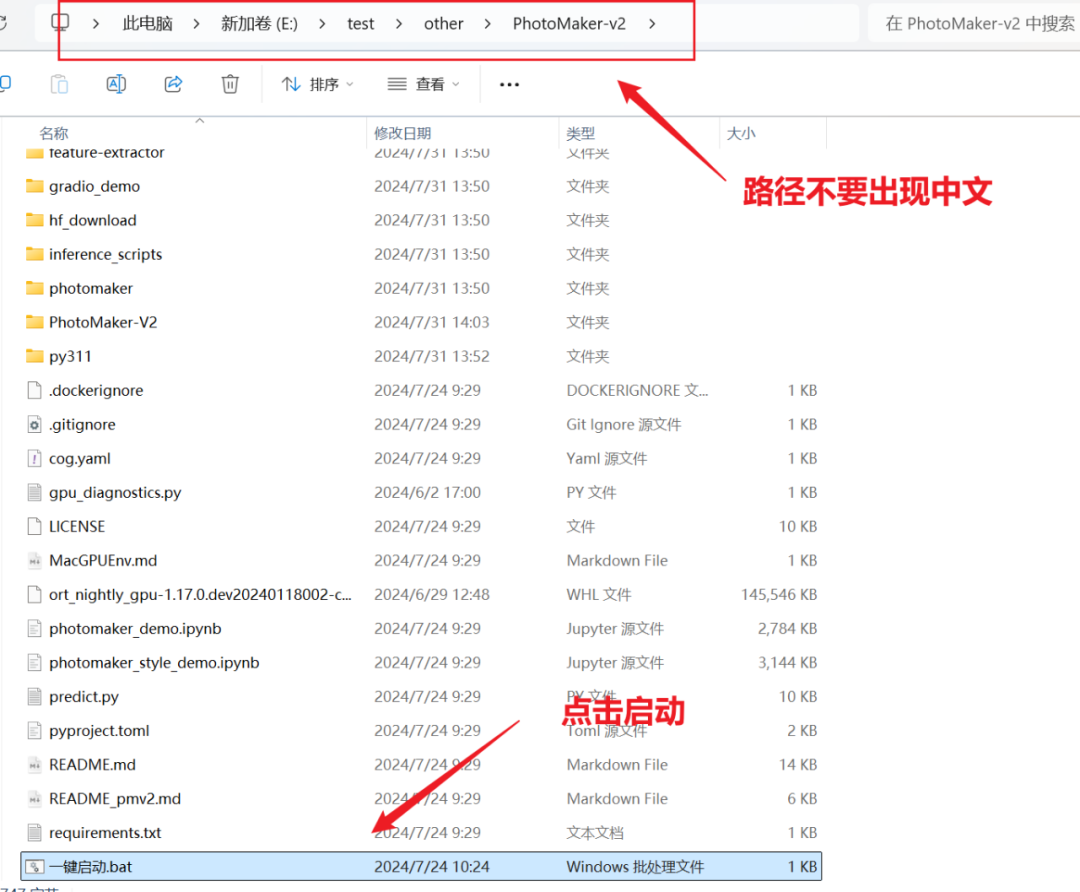Image resolution: width=1080 pixels, height=892 pixels.
Task: Click the requirements.txt text file icon
Action: coord(34,833)
